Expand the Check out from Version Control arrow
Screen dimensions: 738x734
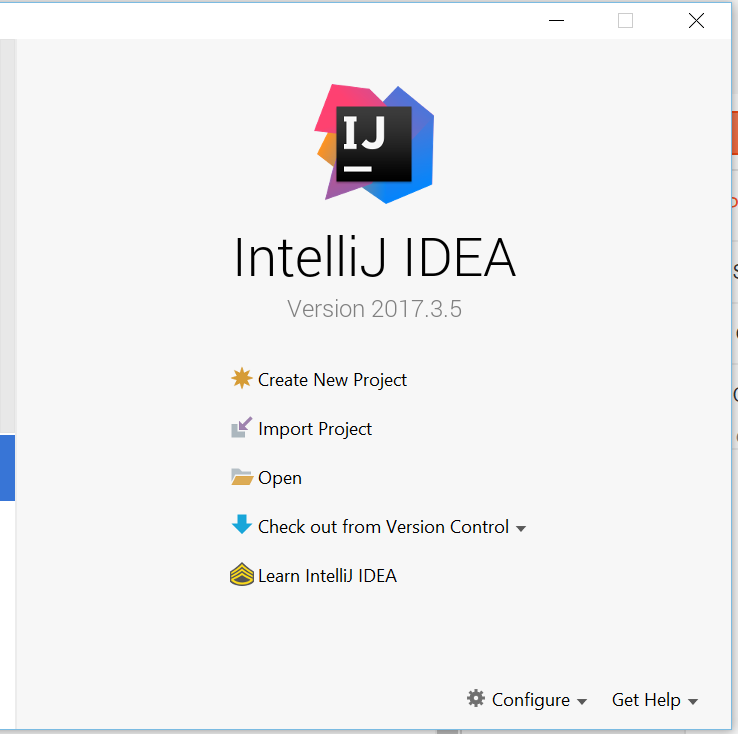(x=521, y=529)
